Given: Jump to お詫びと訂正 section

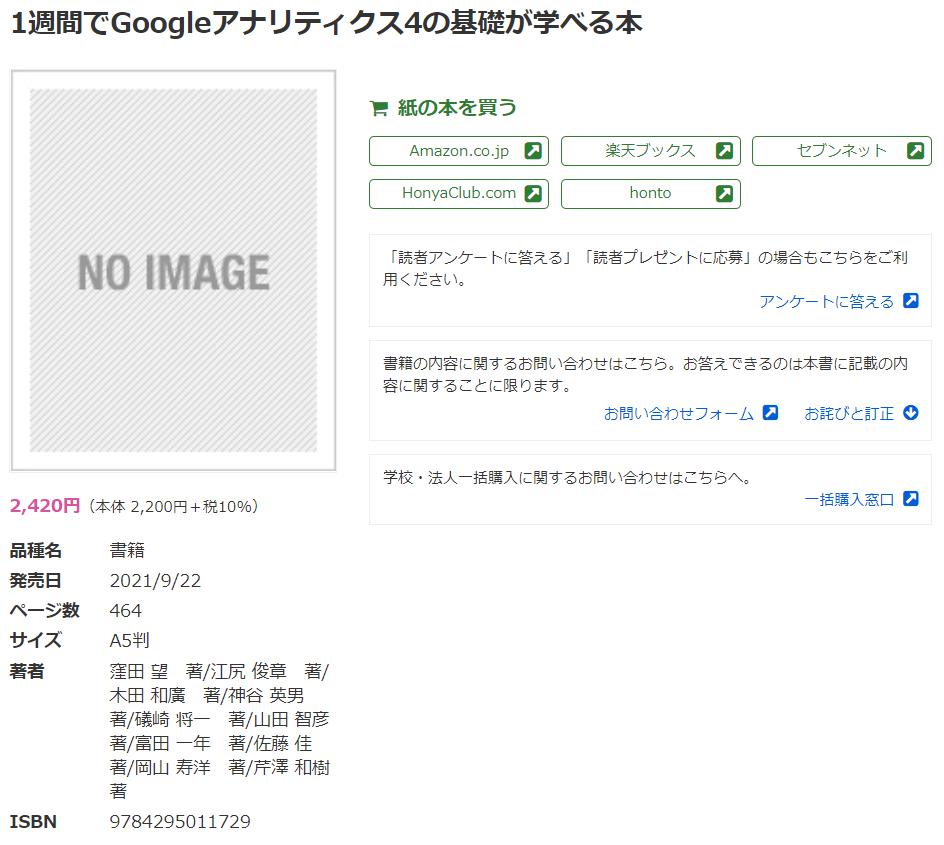Looking at the screenshot, I should point(849,413).
